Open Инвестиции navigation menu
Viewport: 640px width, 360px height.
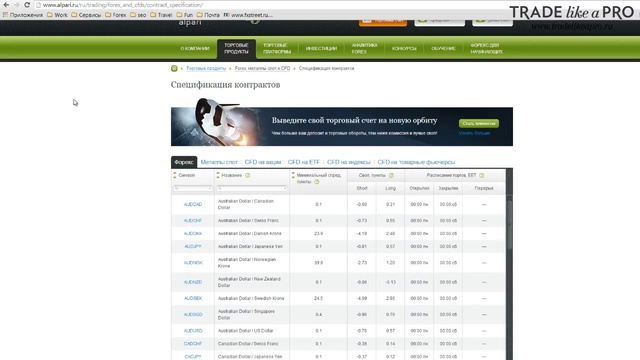[x=321, y=49]
